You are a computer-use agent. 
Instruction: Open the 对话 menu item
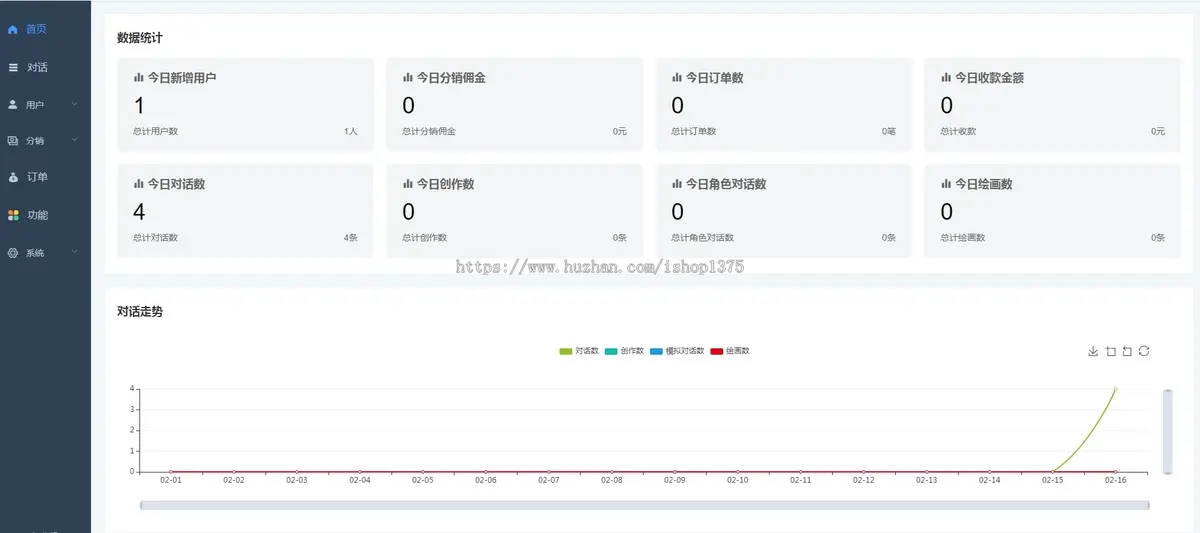pos(37,67)
